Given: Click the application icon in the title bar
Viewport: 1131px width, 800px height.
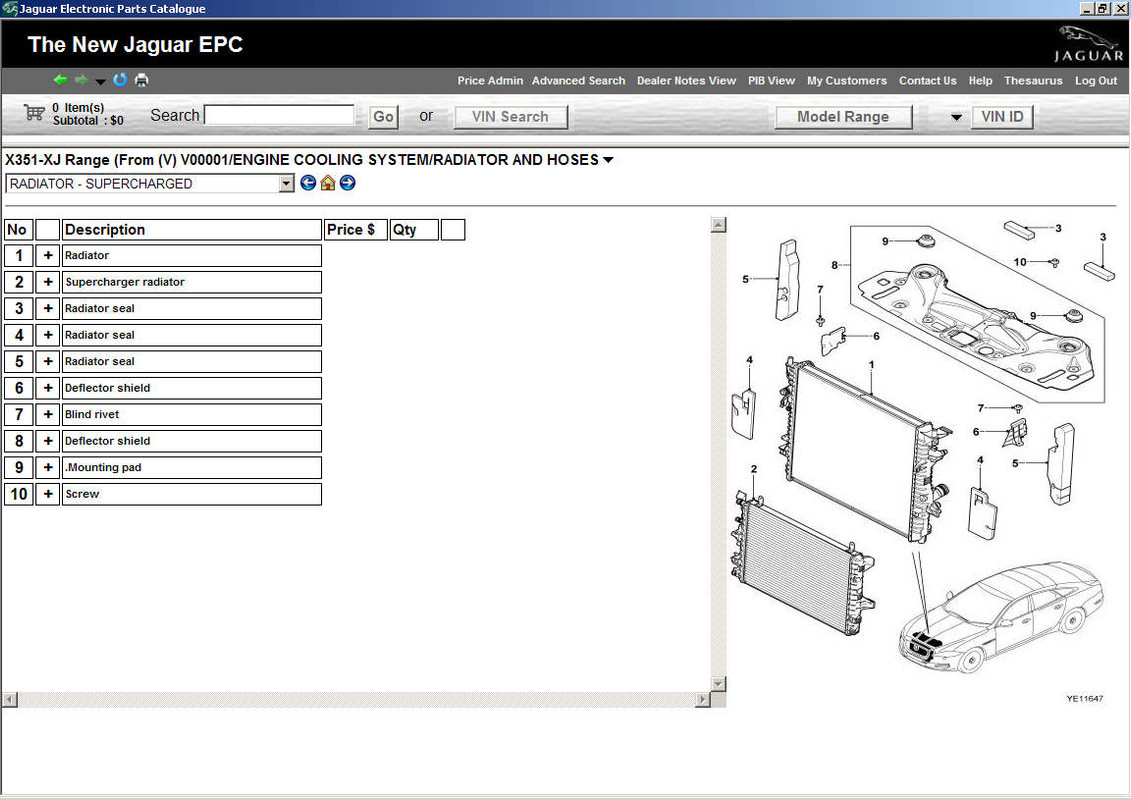Looking at the screenshot, I should pos(9,9).
